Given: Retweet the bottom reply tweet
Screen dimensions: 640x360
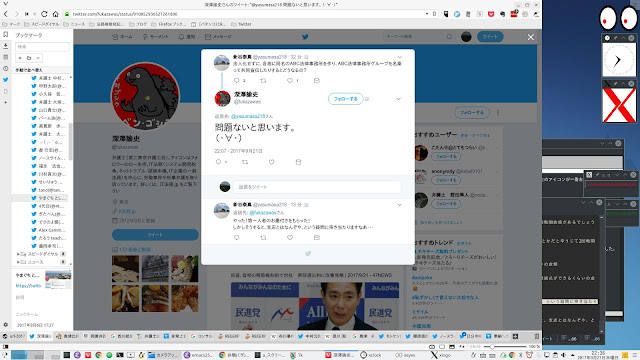Looking at the screenshot, I should (263, 238).
